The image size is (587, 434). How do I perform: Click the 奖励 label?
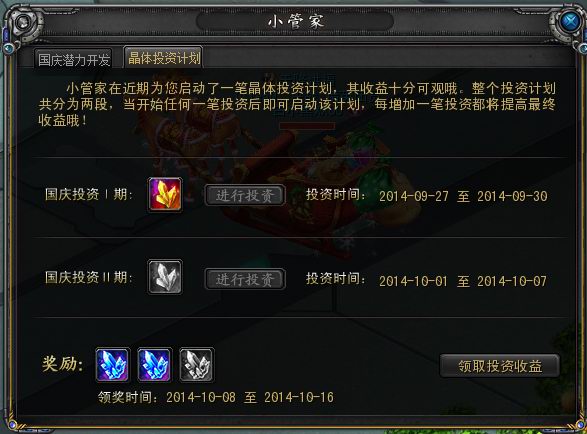63,364
